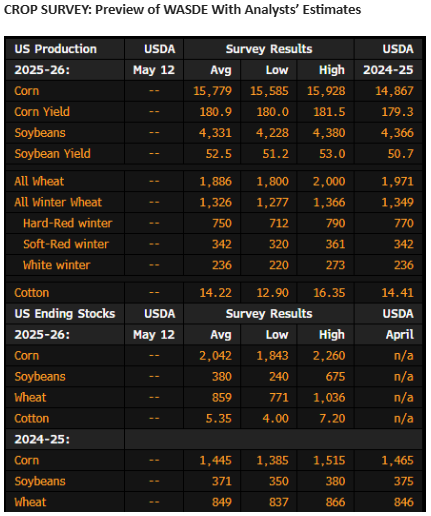Click corn yield 2024-25 value 179.3
The width and height of the screenshot is (431, 516).
pyautogui.click(x=397, y=112)
